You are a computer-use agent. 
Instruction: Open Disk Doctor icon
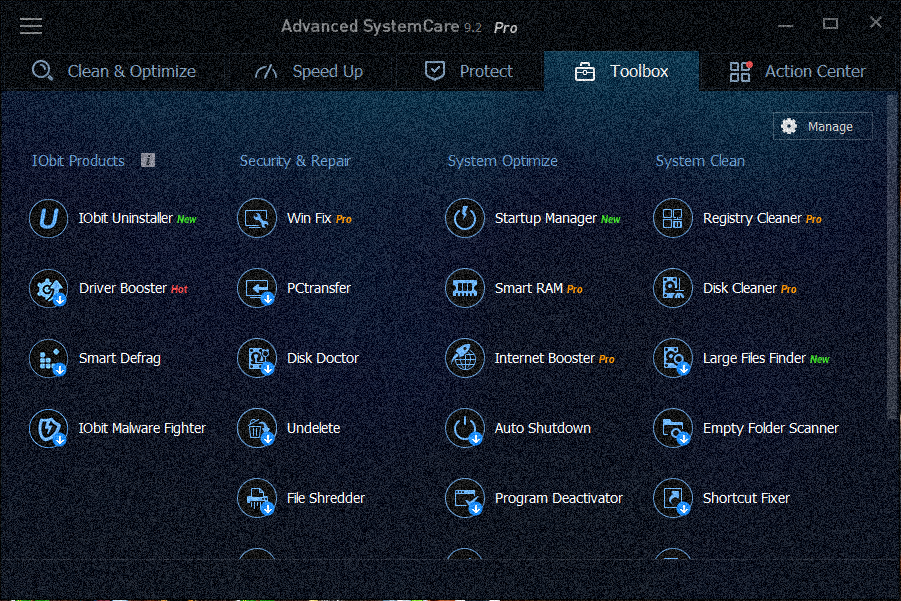(257, 359)
